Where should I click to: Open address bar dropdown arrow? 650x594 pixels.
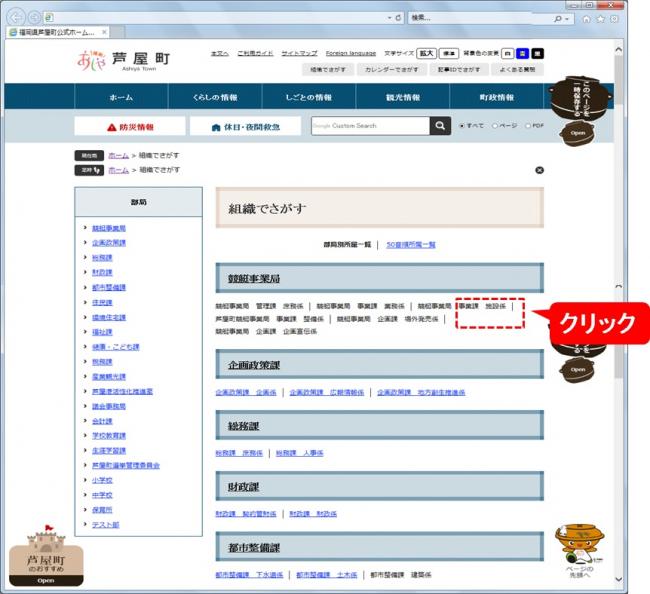pyautogui.click(x=389, y=18)
